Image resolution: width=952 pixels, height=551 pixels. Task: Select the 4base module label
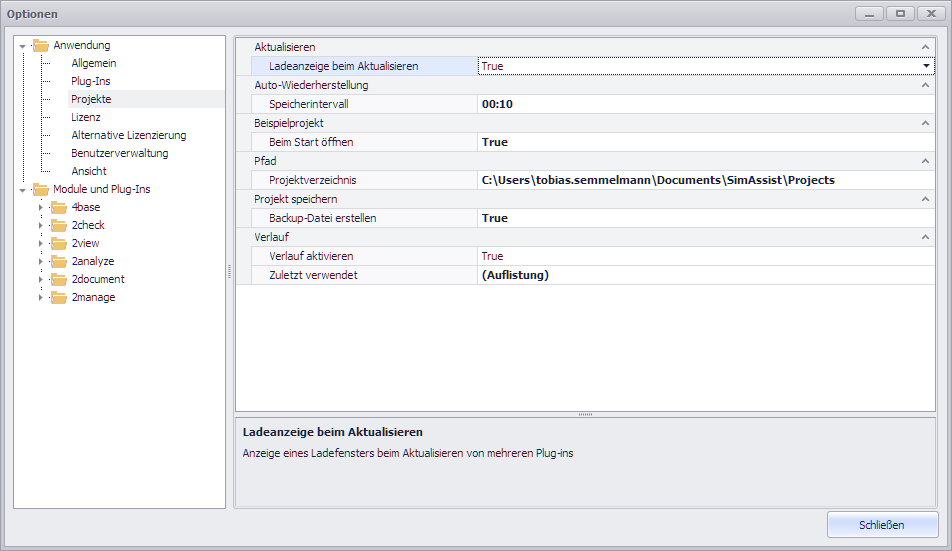[x=86, y=208]
